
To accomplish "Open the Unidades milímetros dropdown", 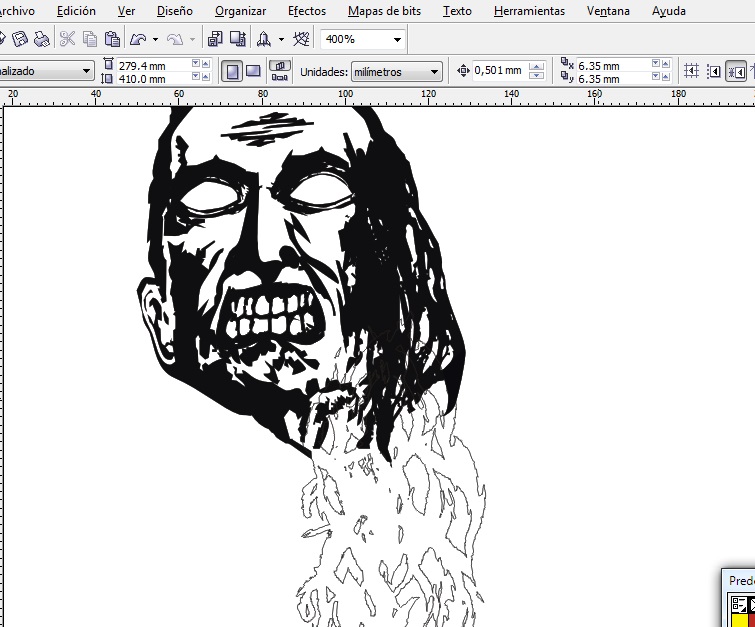I will click(x=434, y=72).
